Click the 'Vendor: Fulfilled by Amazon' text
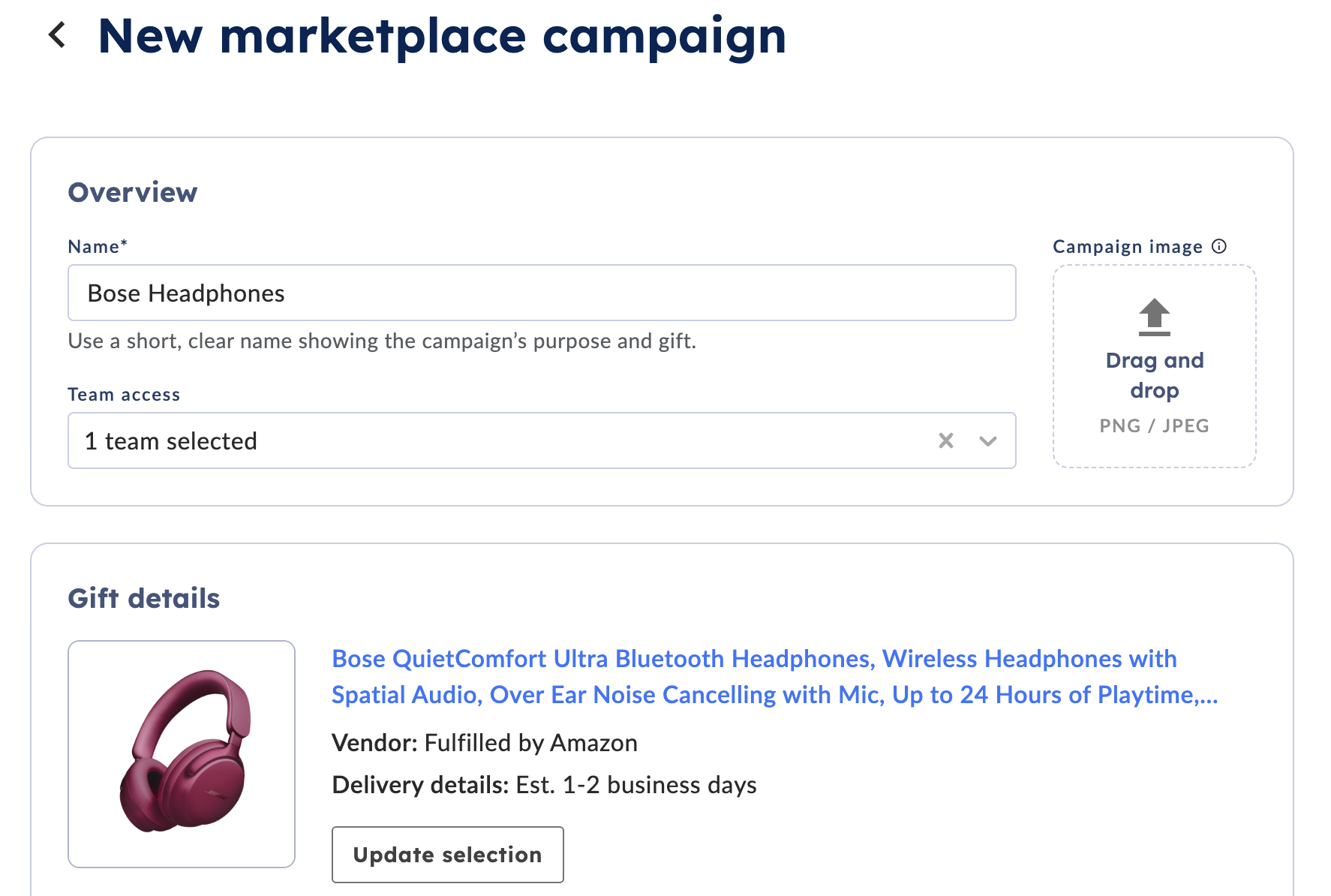Viewport: 1331px width, 896px height. [485, 743]
